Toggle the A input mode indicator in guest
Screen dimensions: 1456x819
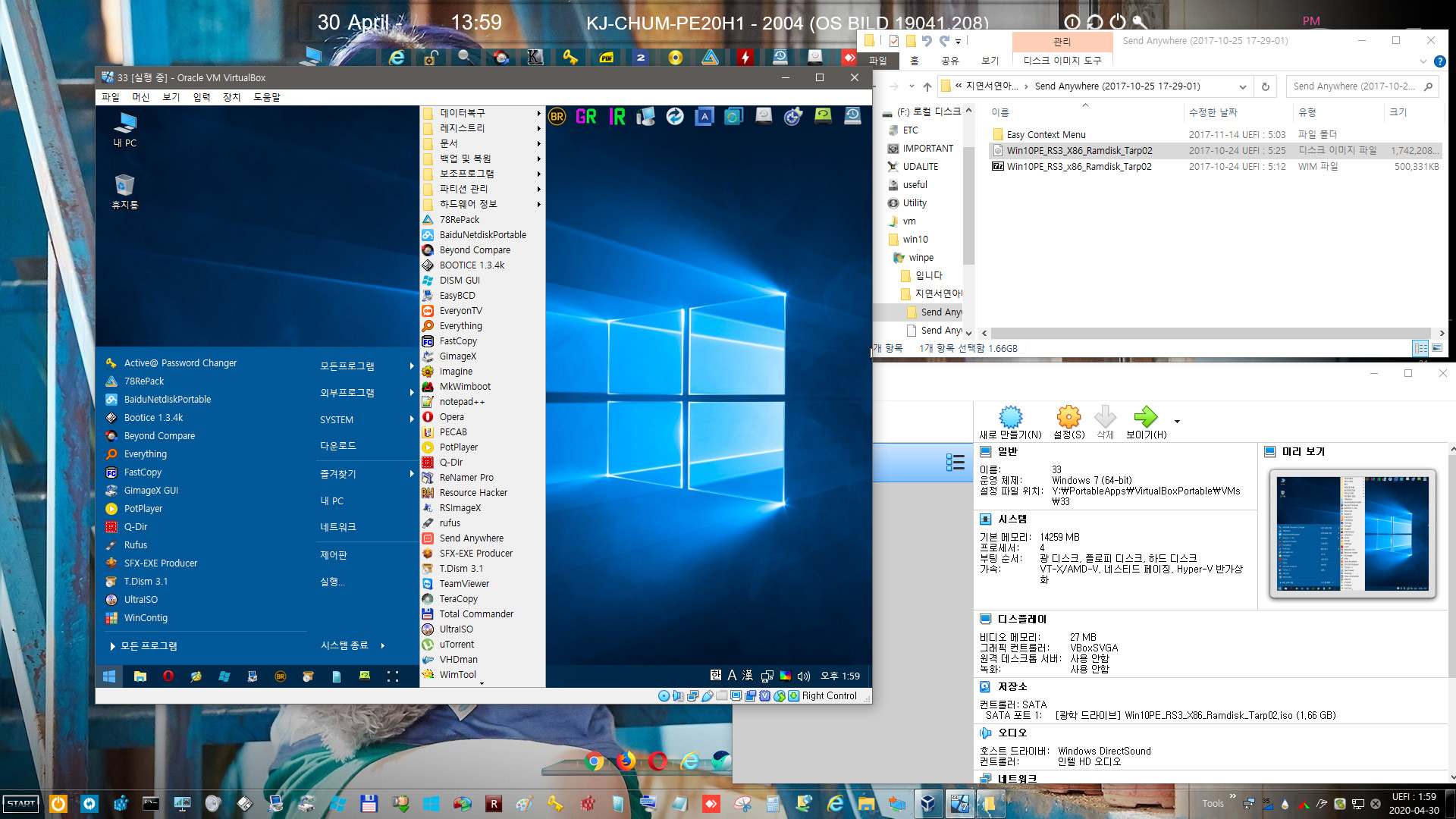pyautogui.click(x=732, y=676)
